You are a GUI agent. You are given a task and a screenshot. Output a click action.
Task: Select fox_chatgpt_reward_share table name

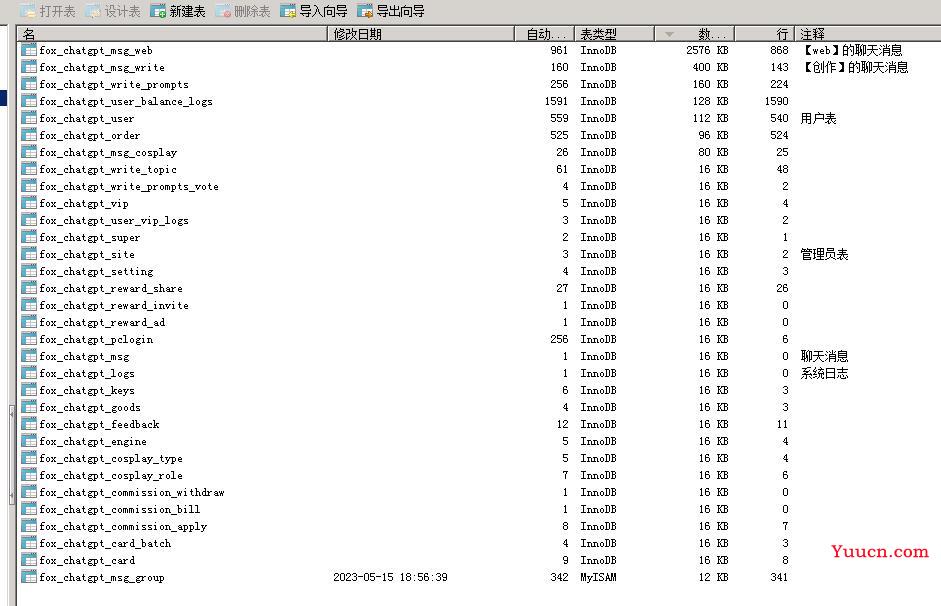(111, 289)
